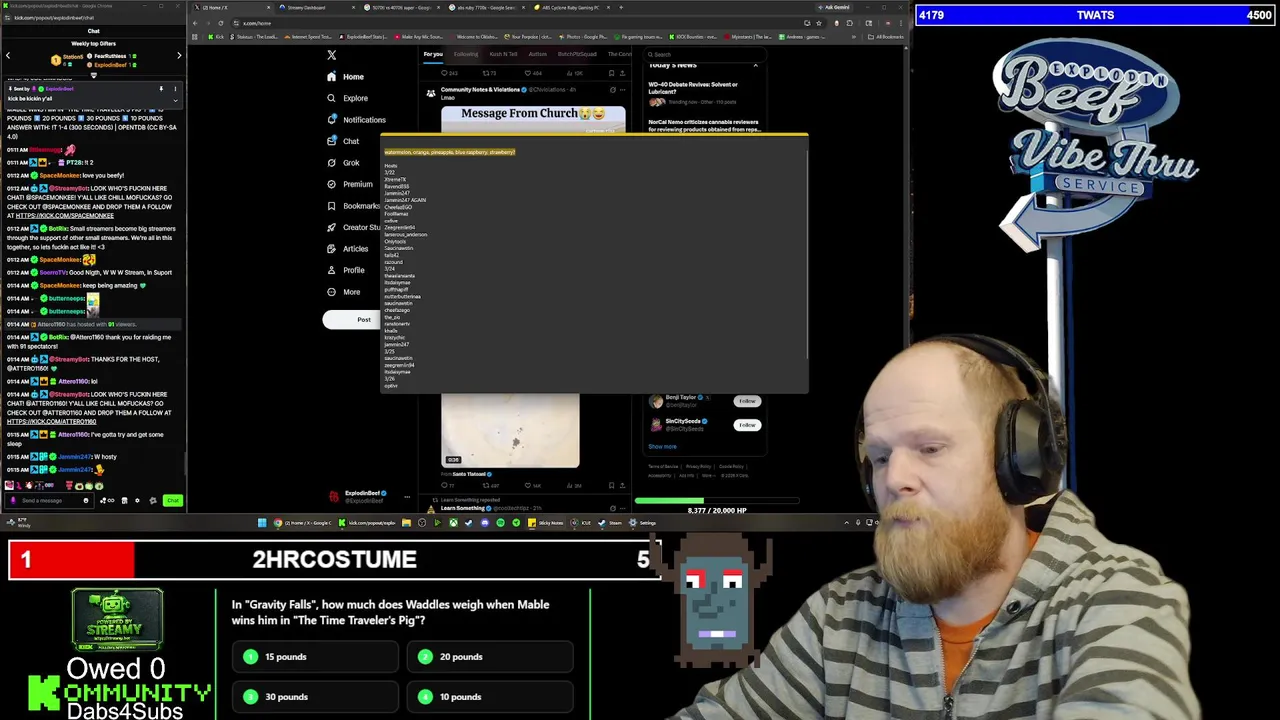This screenshot has height=720, width=1280.
Task: Open Grok in the X sidebar
Action: 342,163
